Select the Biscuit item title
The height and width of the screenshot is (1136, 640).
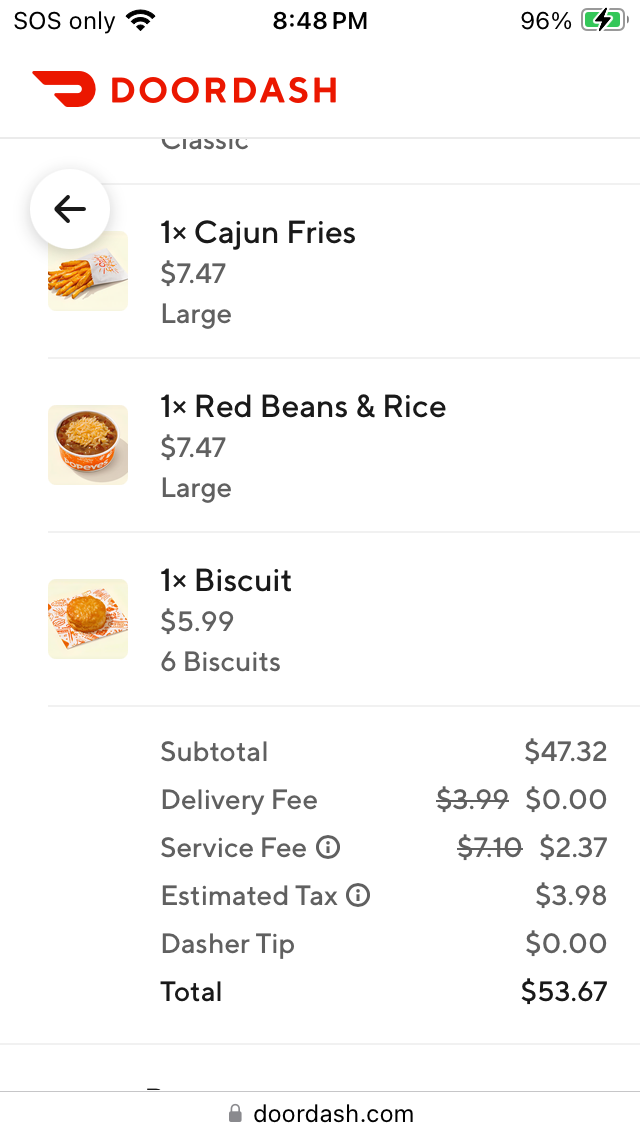226,581
